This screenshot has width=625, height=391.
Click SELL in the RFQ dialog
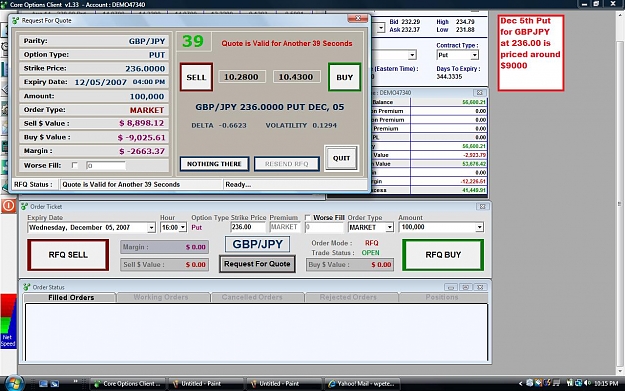[x=196, y=77]
